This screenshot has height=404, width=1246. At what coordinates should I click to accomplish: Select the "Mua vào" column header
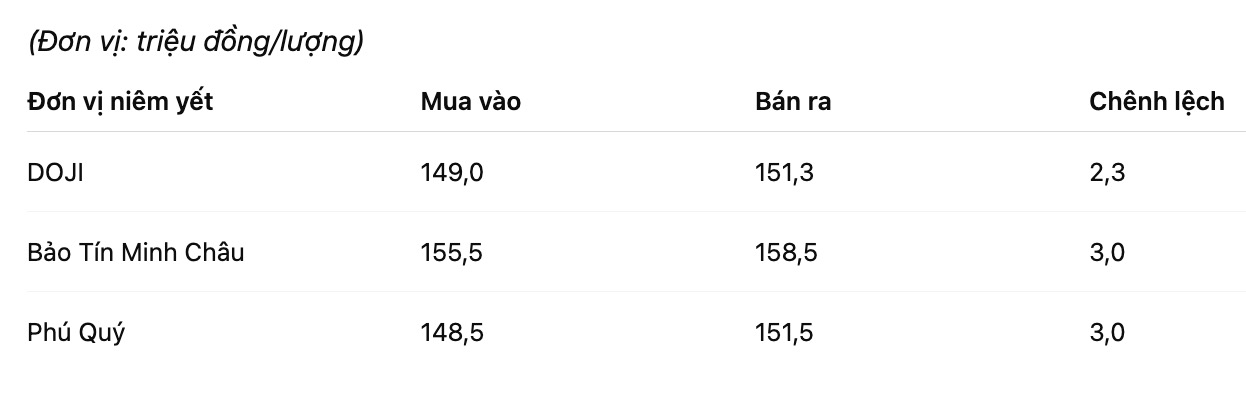(470, 101)
